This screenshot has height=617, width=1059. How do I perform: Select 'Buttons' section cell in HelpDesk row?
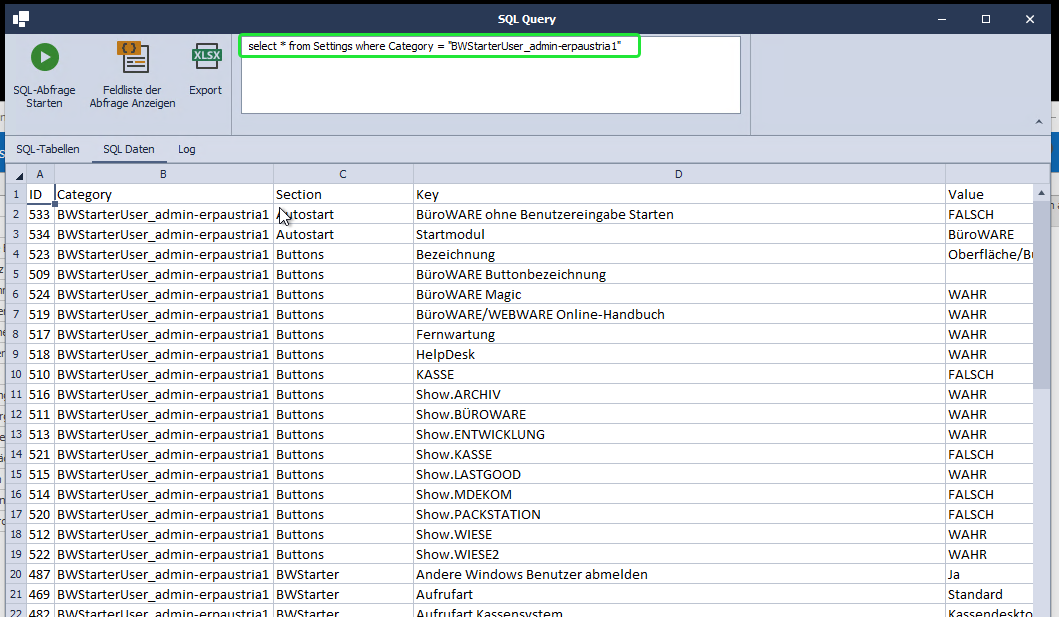[343, 354]
